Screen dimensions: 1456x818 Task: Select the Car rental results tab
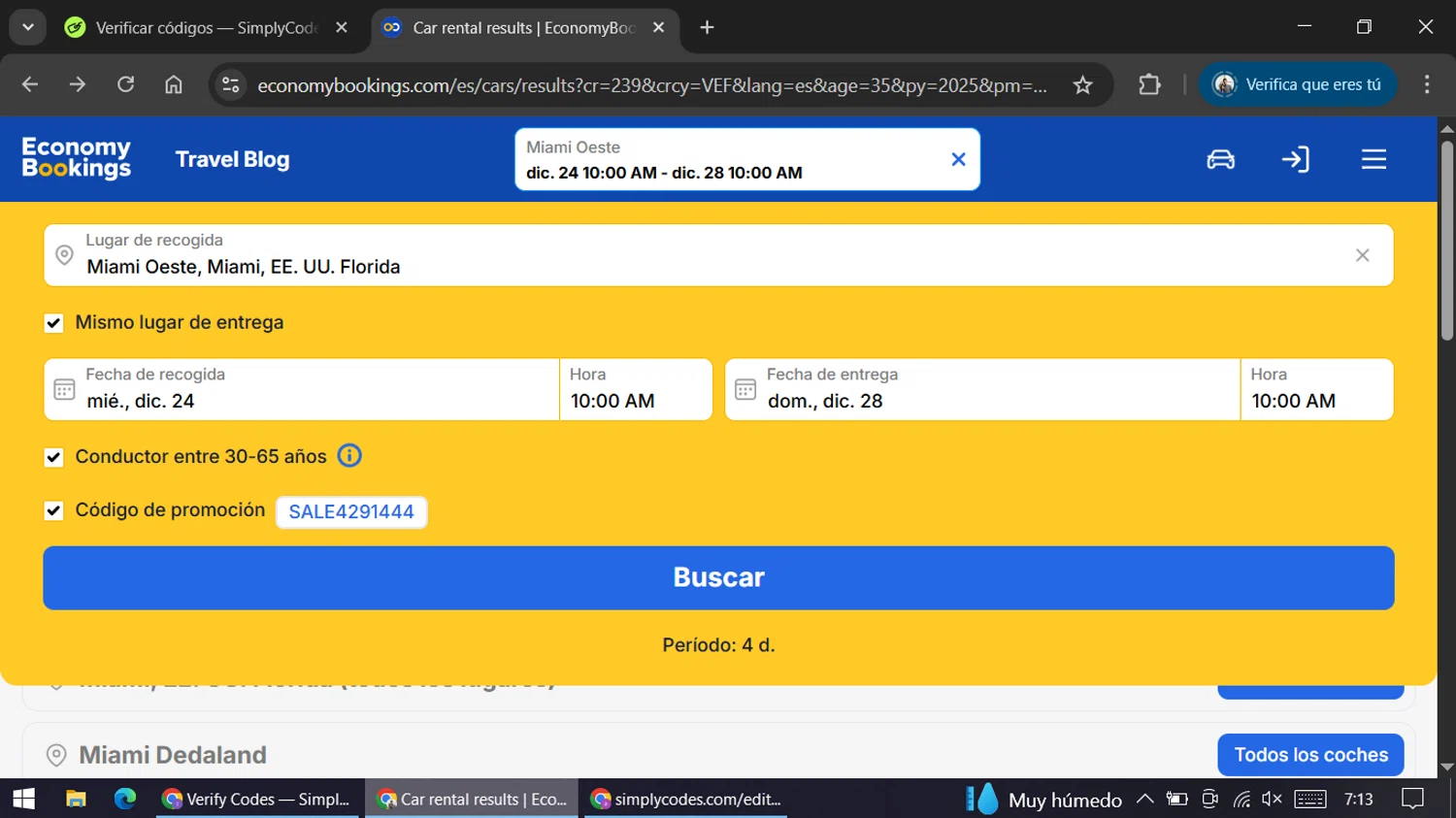coord(524,27)
